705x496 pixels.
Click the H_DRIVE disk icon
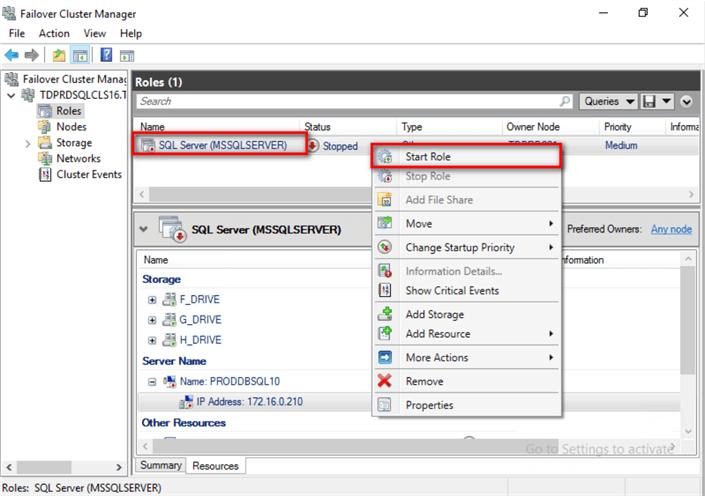170,340
